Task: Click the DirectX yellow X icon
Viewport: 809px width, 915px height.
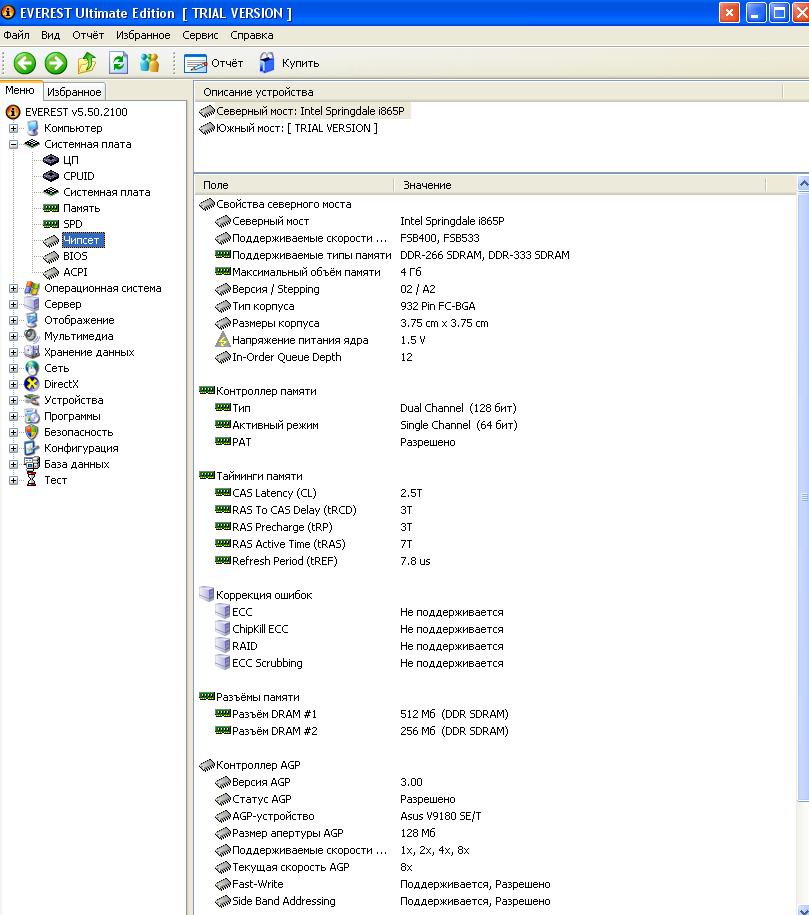Action: tap(32, 384)
